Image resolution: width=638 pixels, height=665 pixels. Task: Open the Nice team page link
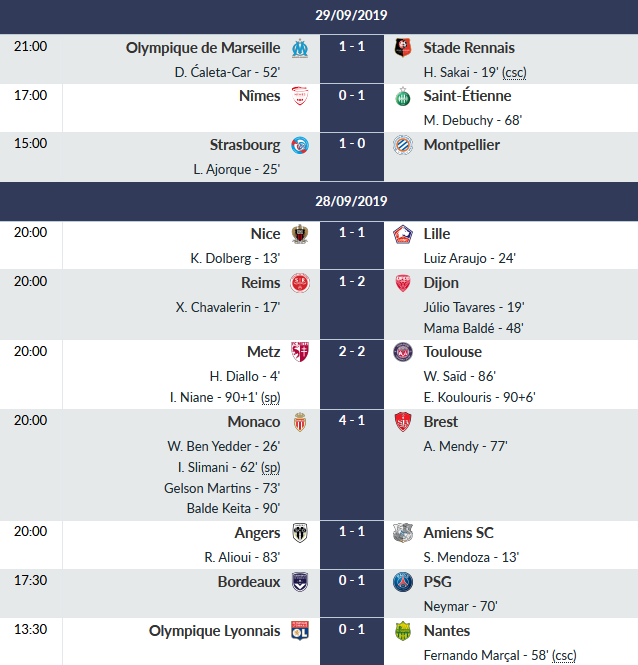click(x=265, y=234)
